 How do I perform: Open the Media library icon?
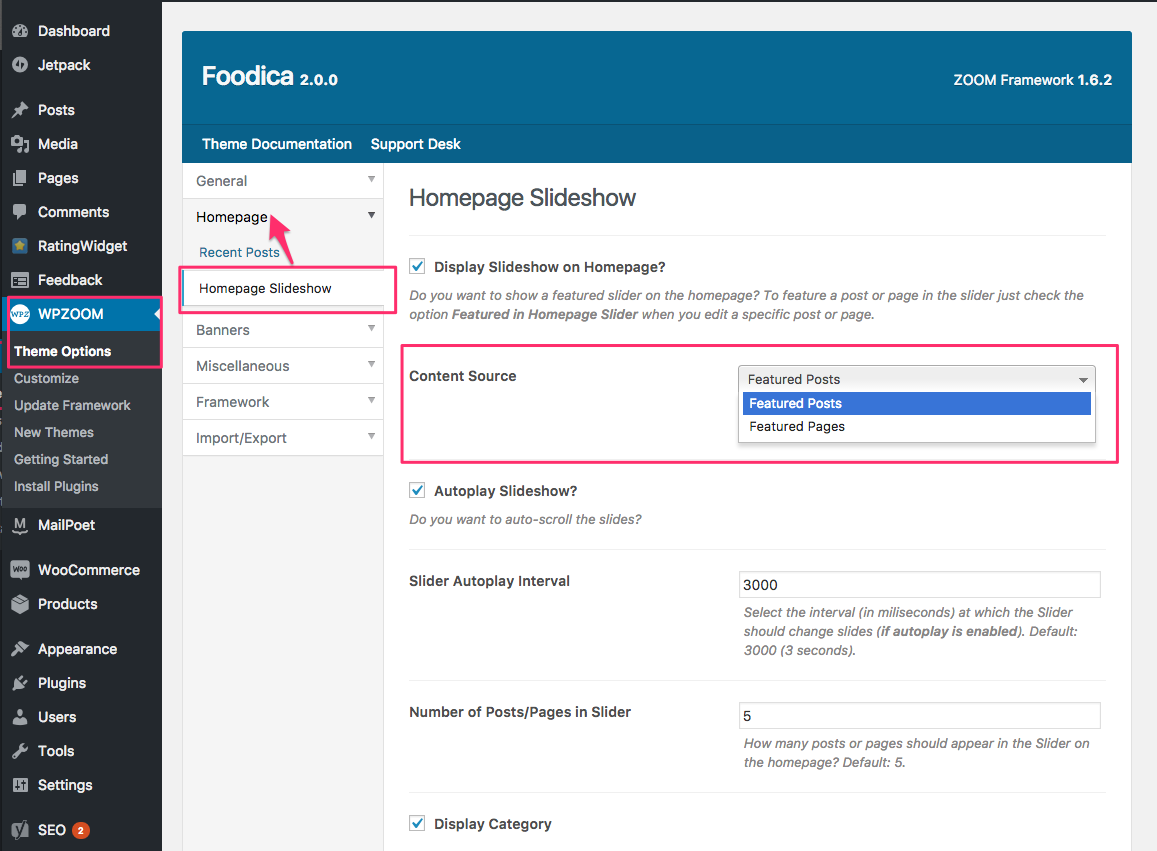pos(20,144)
